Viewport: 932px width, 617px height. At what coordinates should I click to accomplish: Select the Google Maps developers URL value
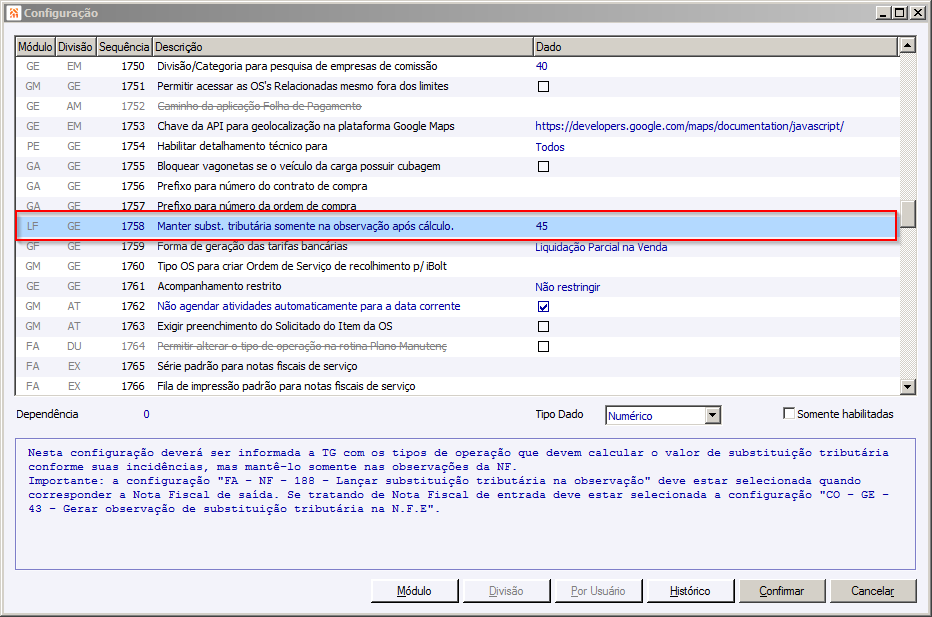(x=689, y=126)
